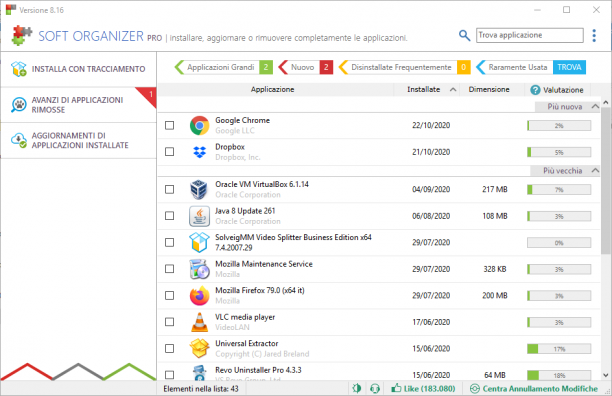Click the Trova applicazione search field
This screenshot has width=612, height=396.
pyautogui.click(x=530, y=35)
